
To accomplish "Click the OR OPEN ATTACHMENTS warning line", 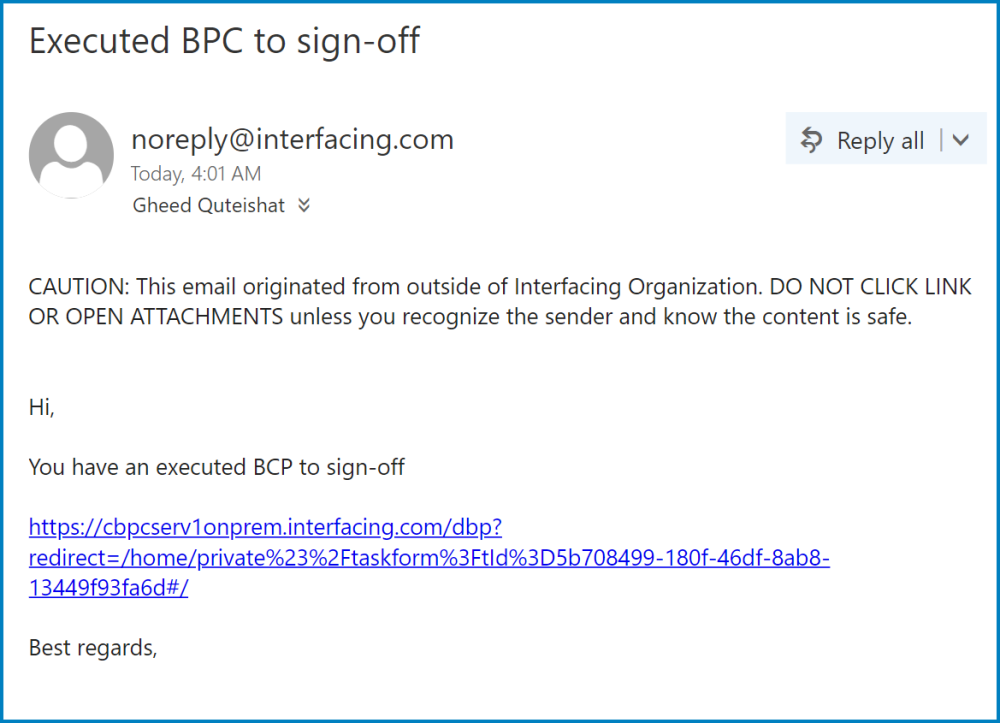I will [x=156, y=318].
